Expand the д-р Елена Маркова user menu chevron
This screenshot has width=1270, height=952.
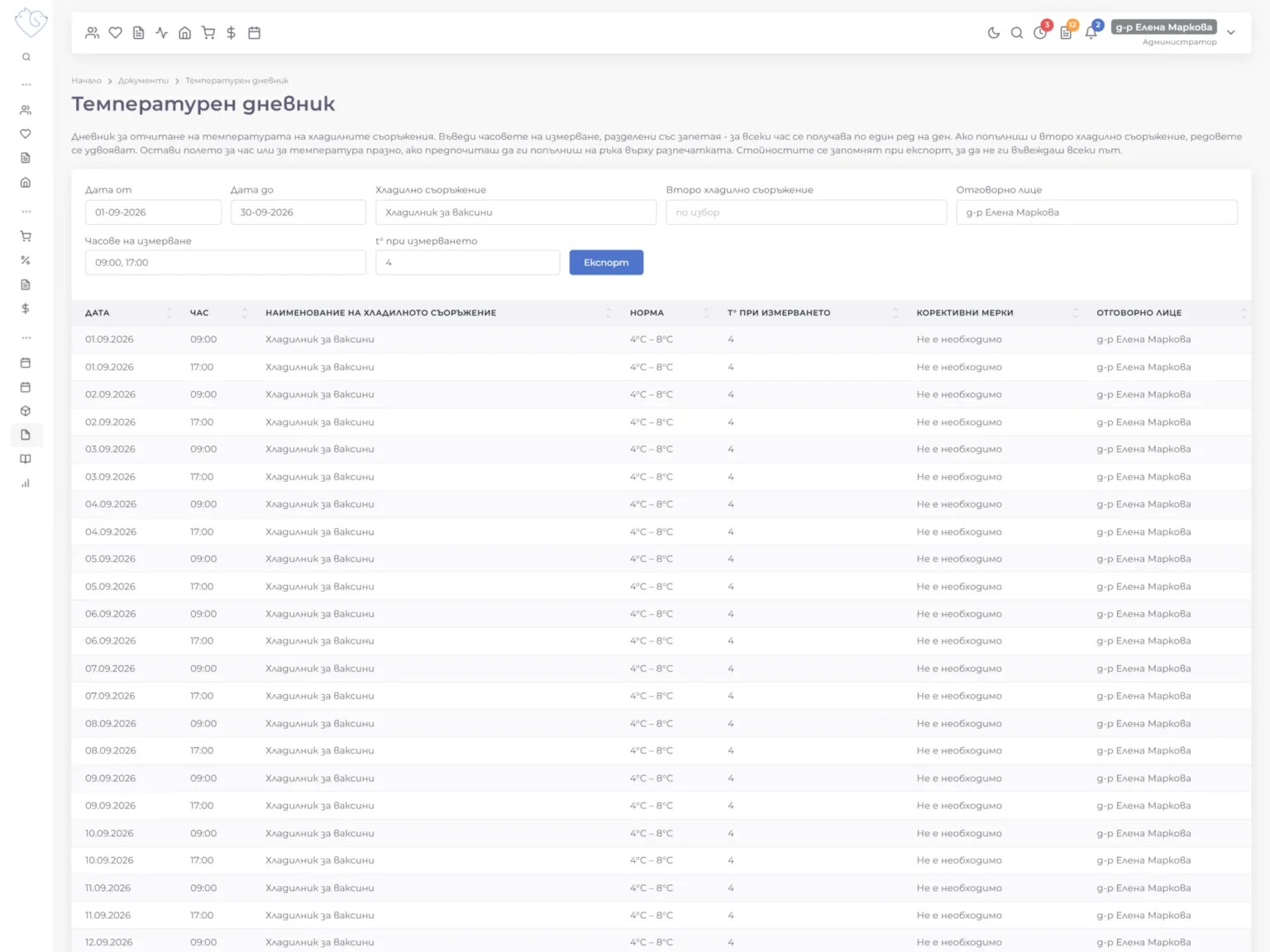(1231, 32)
